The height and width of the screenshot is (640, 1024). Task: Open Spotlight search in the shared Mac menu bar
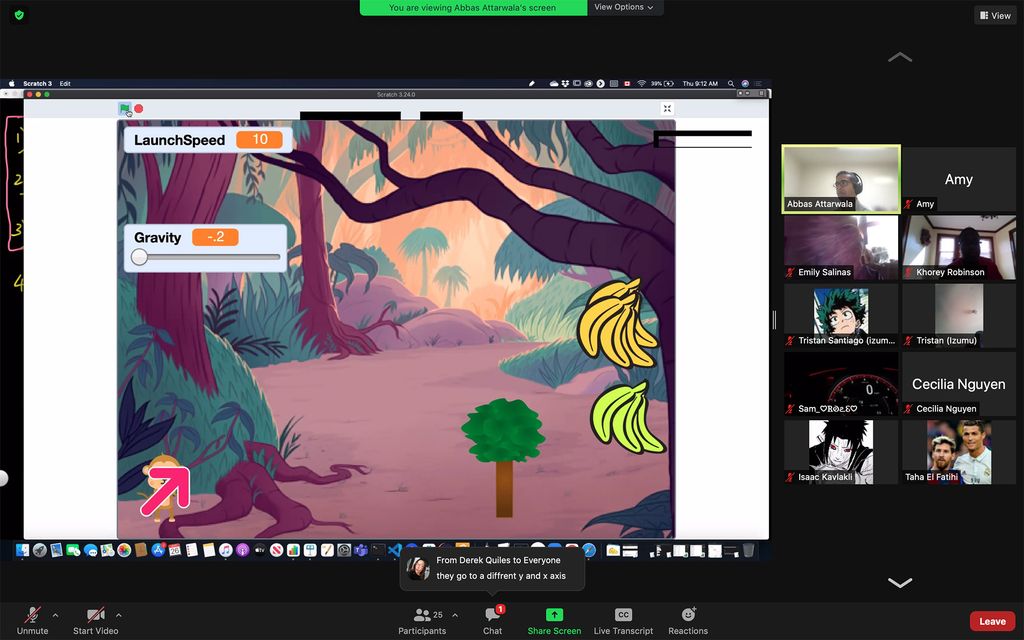[731, 84]
